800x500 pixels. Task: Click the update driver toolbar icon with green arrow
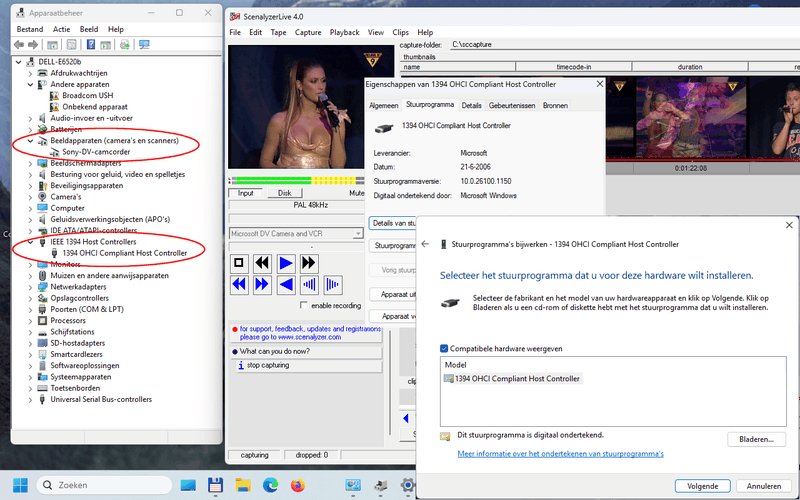point(124,45)
